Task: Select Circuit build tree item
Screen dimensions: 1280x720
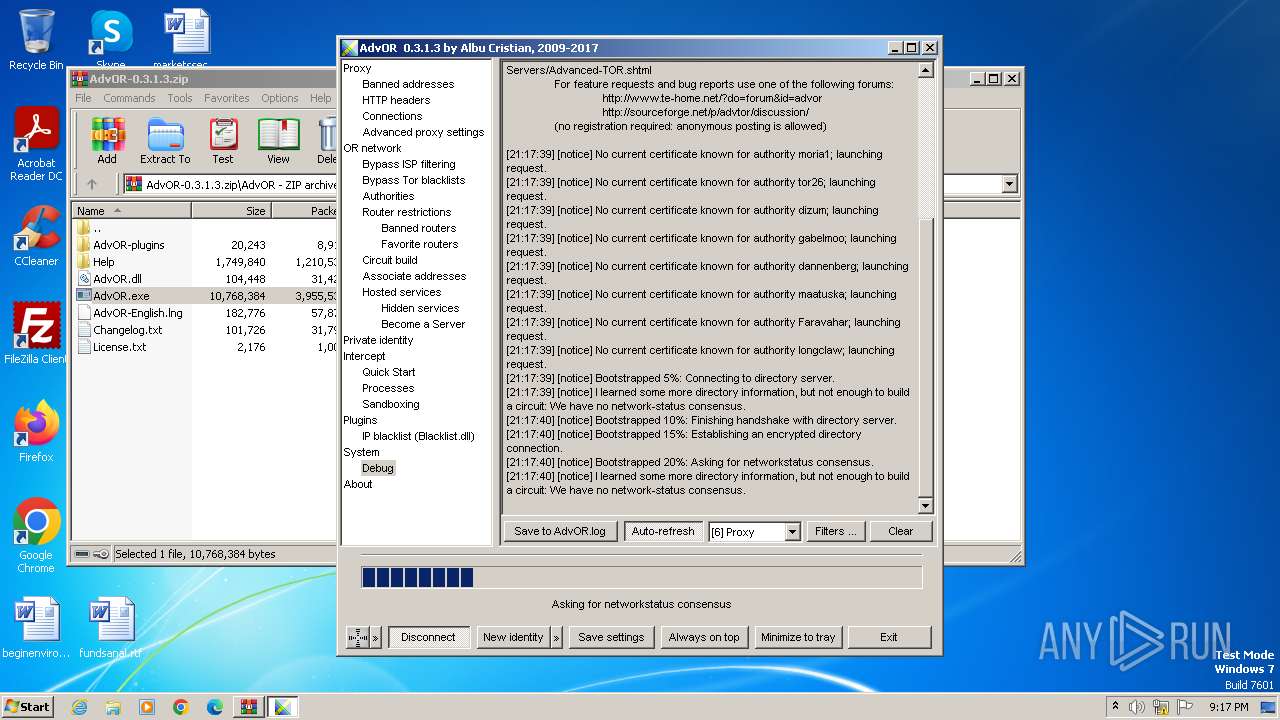Action: click(x=390, y=260)
